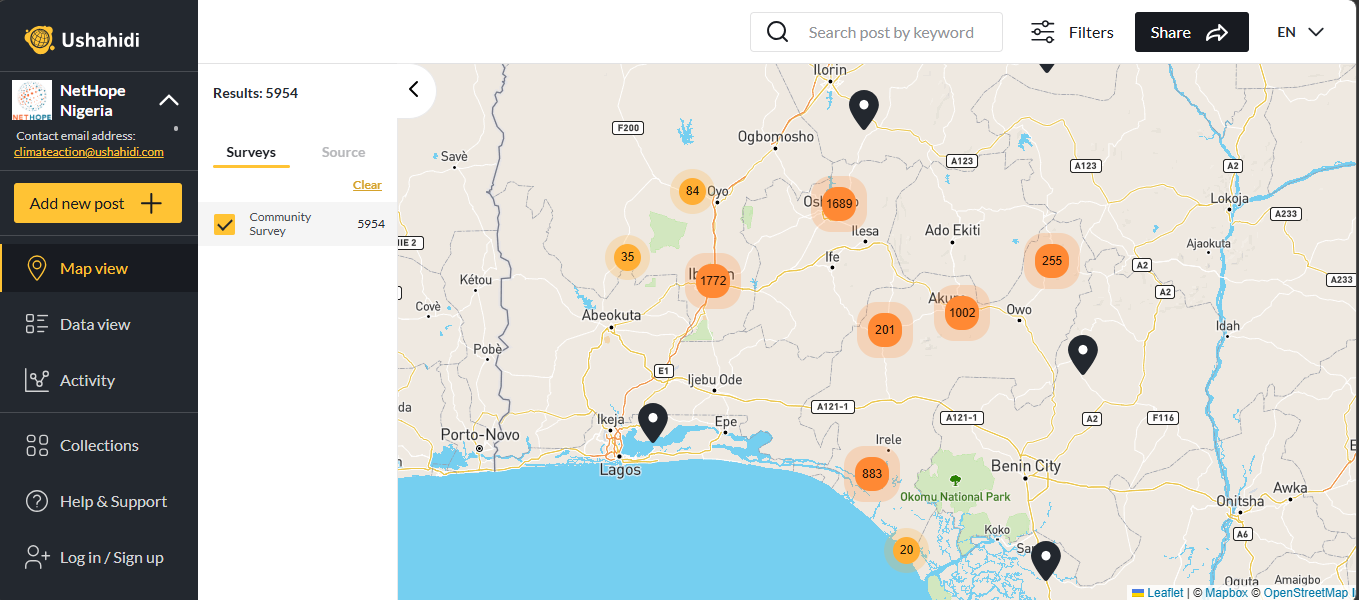Collapse the results panel with left chevron

tap(414, 89)
